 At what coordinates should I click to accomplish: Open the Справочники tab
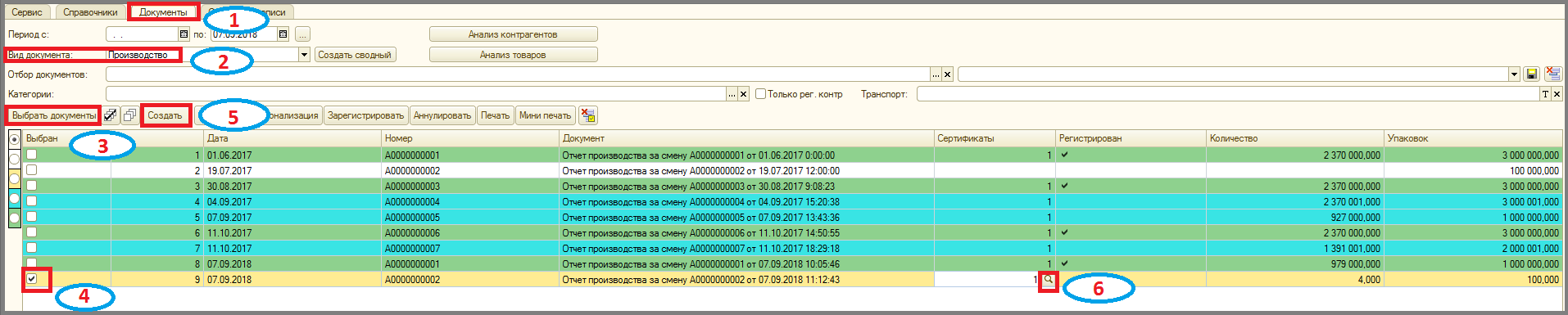(x=90, y=12)
